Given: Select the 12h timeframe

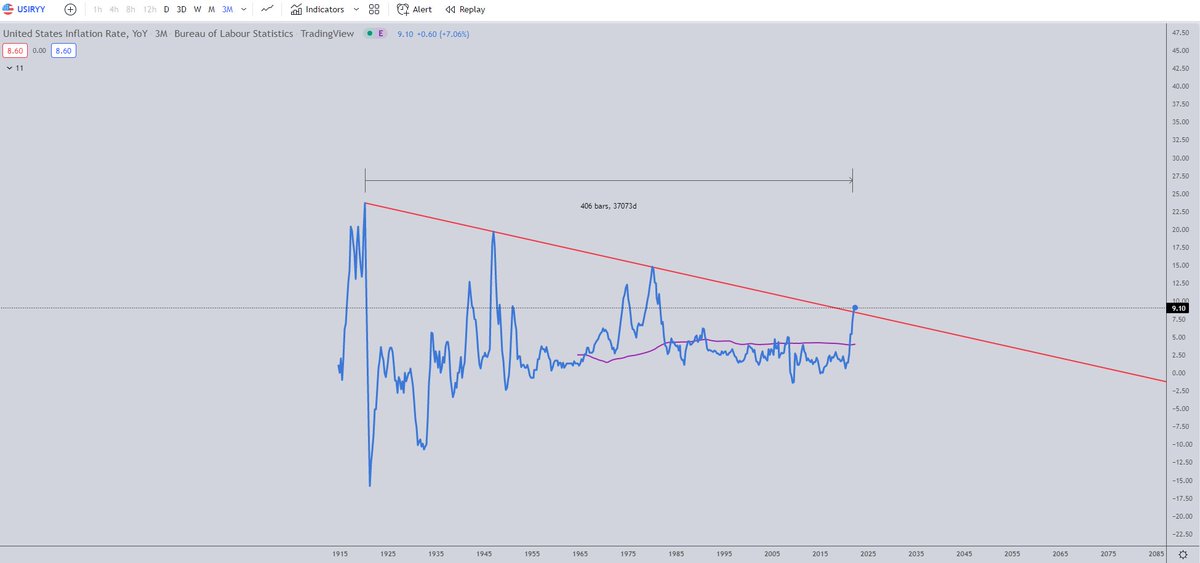Looking at the screenshot, I should tap(150, 9).
